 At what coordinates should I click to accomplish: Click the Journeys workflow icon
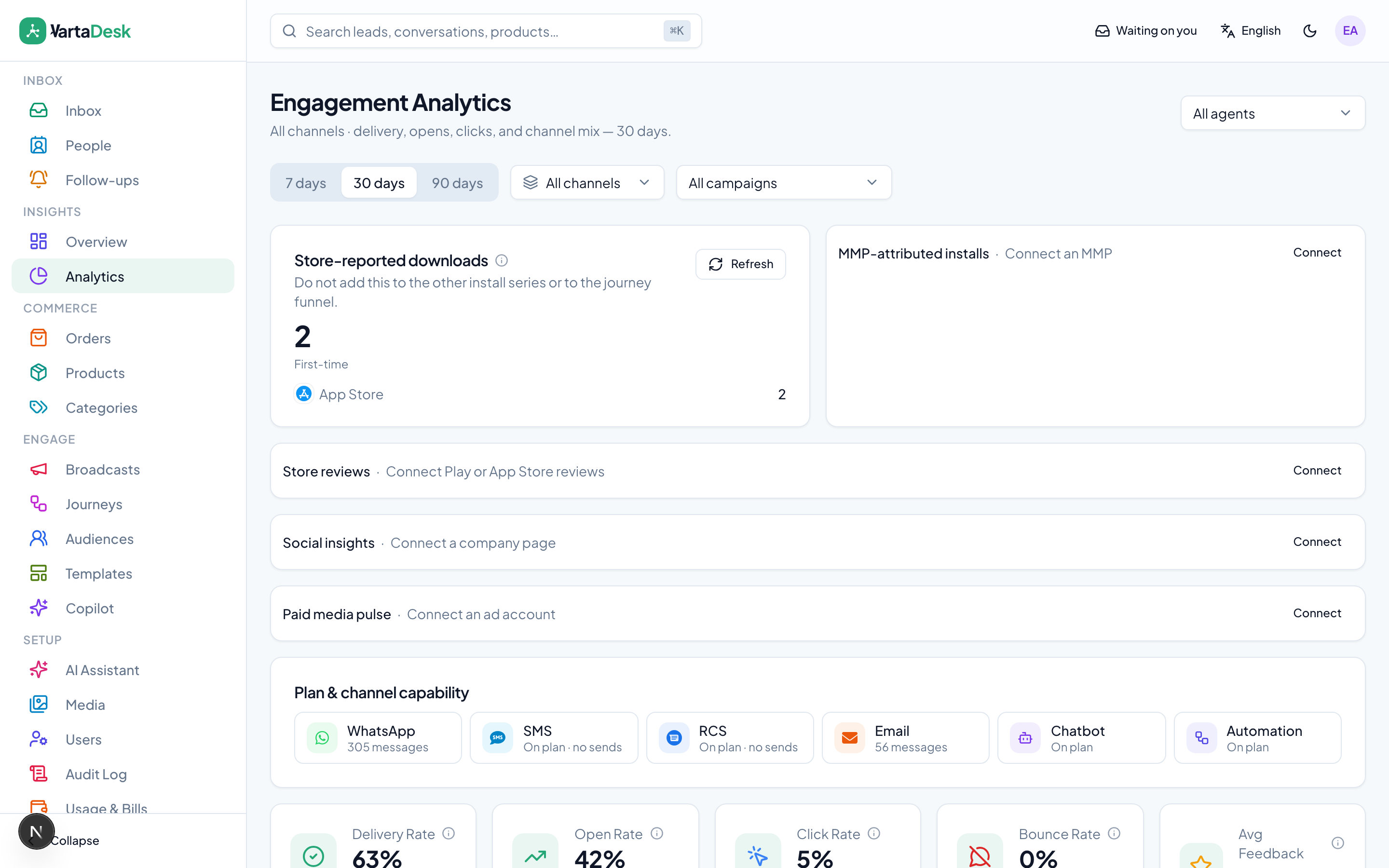point(39,504)
